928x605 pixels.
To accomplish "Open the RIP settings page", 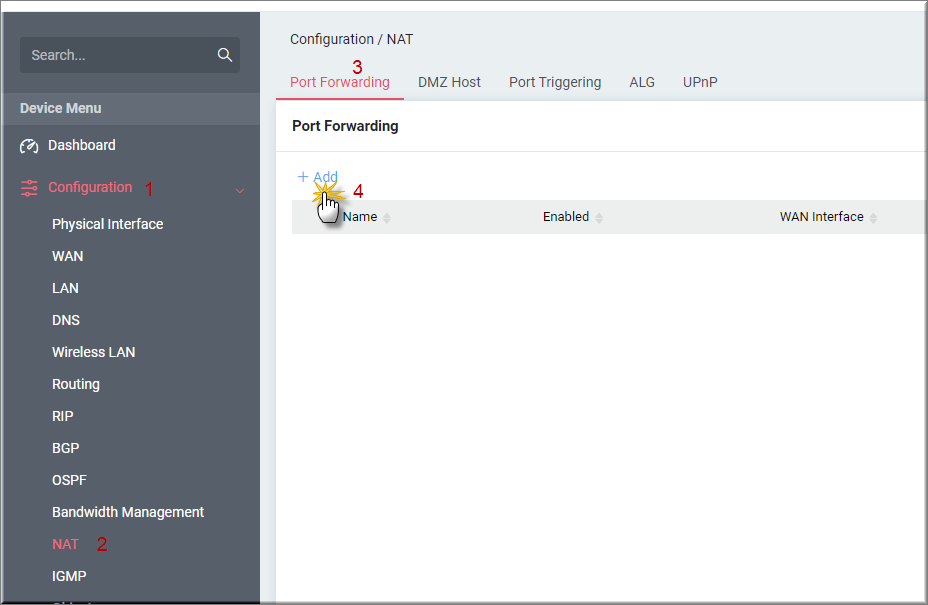I will 63,416.
